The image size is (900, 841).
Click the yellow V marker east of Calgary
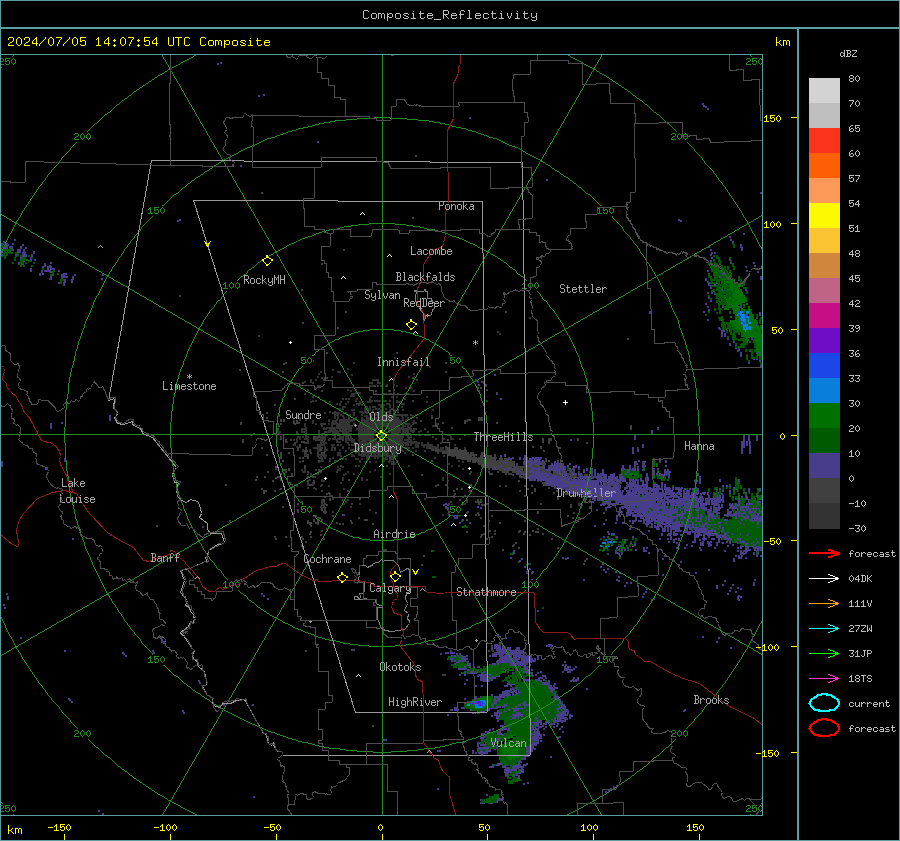415,572
